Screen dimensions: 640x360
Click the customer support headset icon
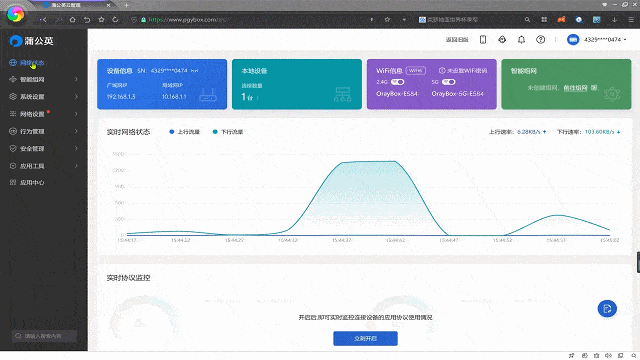[x=502, y=40]
